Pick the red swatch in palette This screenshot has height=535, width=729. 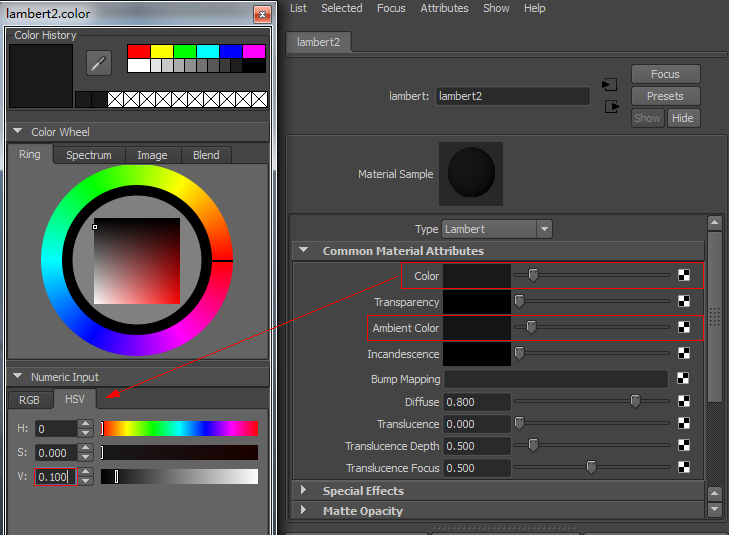(139, 51)
